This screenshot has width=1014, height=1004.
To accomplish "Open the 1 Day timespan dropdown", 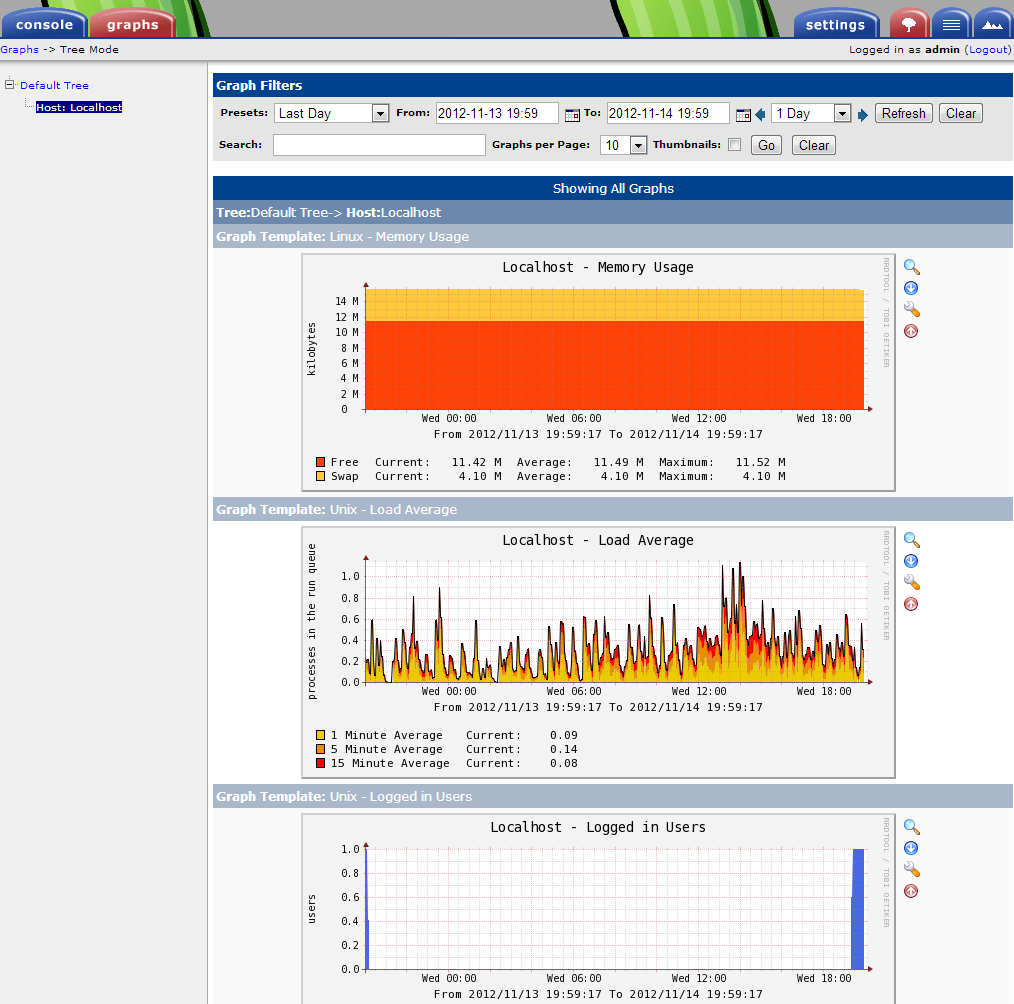I will click(x=811, y=114).
